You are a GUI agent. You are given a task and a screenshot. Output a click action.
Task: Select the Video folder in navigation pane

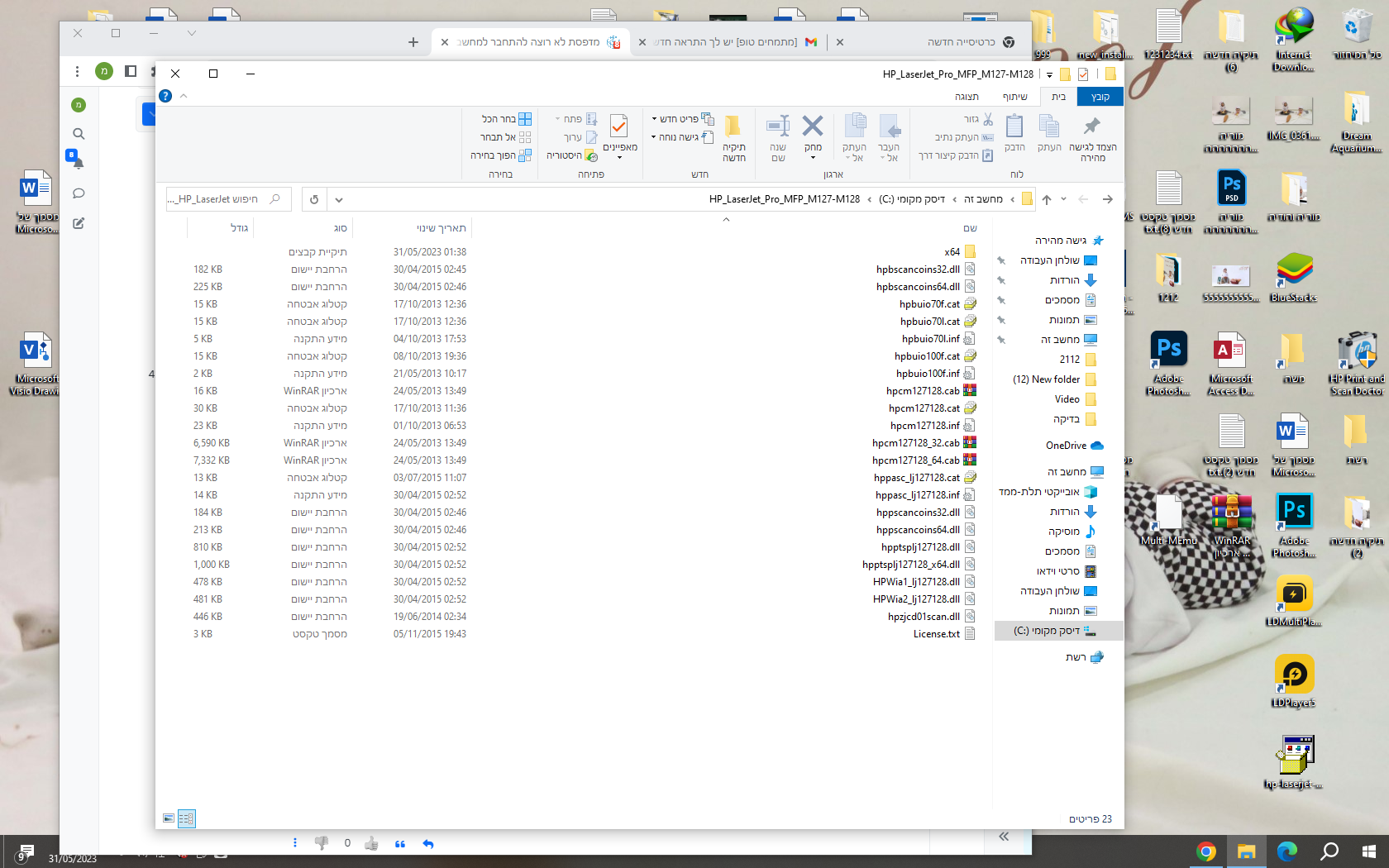[x=1075, y=399]
